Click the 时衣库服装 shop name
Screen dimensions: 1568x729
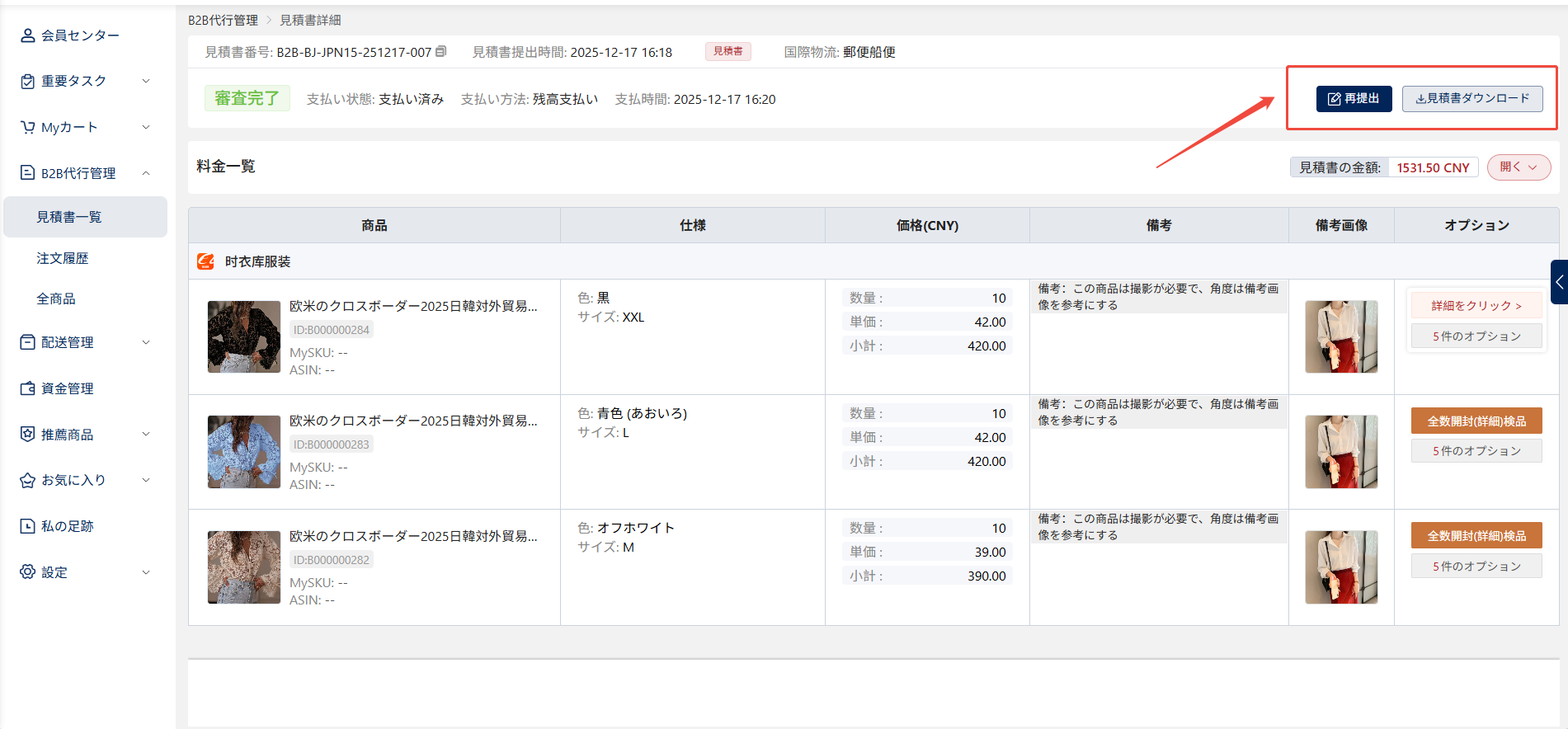click(x=258, y=261)
